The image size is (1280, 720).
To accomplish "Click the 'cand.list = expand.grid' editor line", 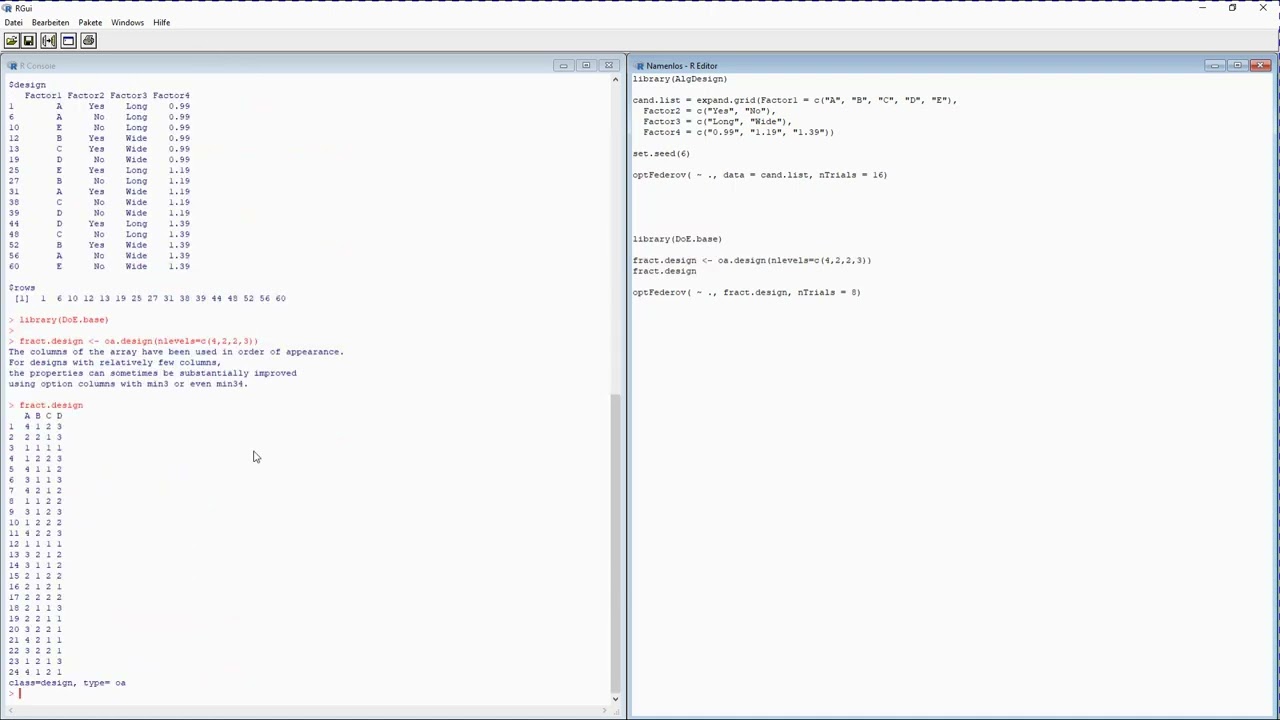I will 795,100.
